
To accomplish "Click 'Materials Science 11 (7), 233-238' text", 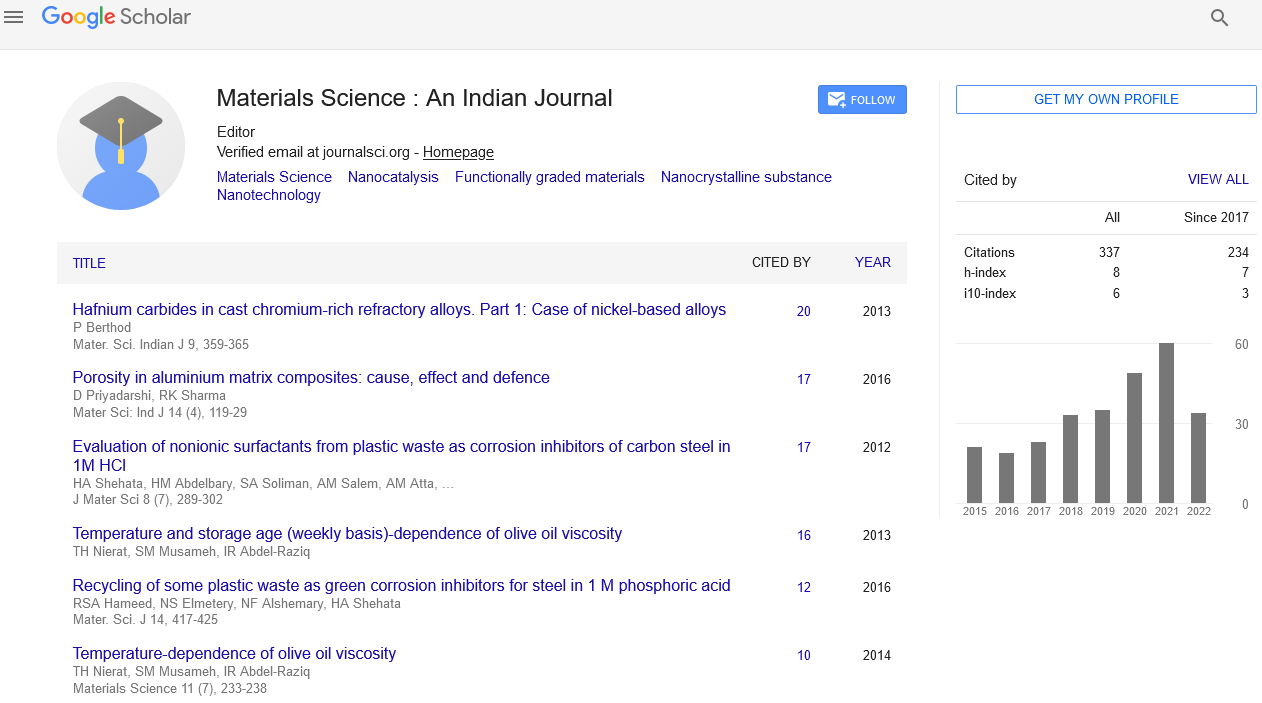I will 170,688.
